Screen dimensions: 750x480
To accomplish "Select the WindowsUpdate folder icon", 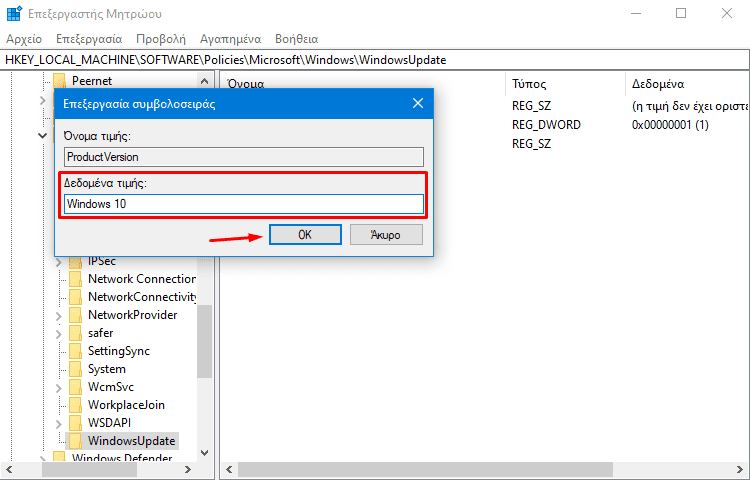I will [75, 441].
